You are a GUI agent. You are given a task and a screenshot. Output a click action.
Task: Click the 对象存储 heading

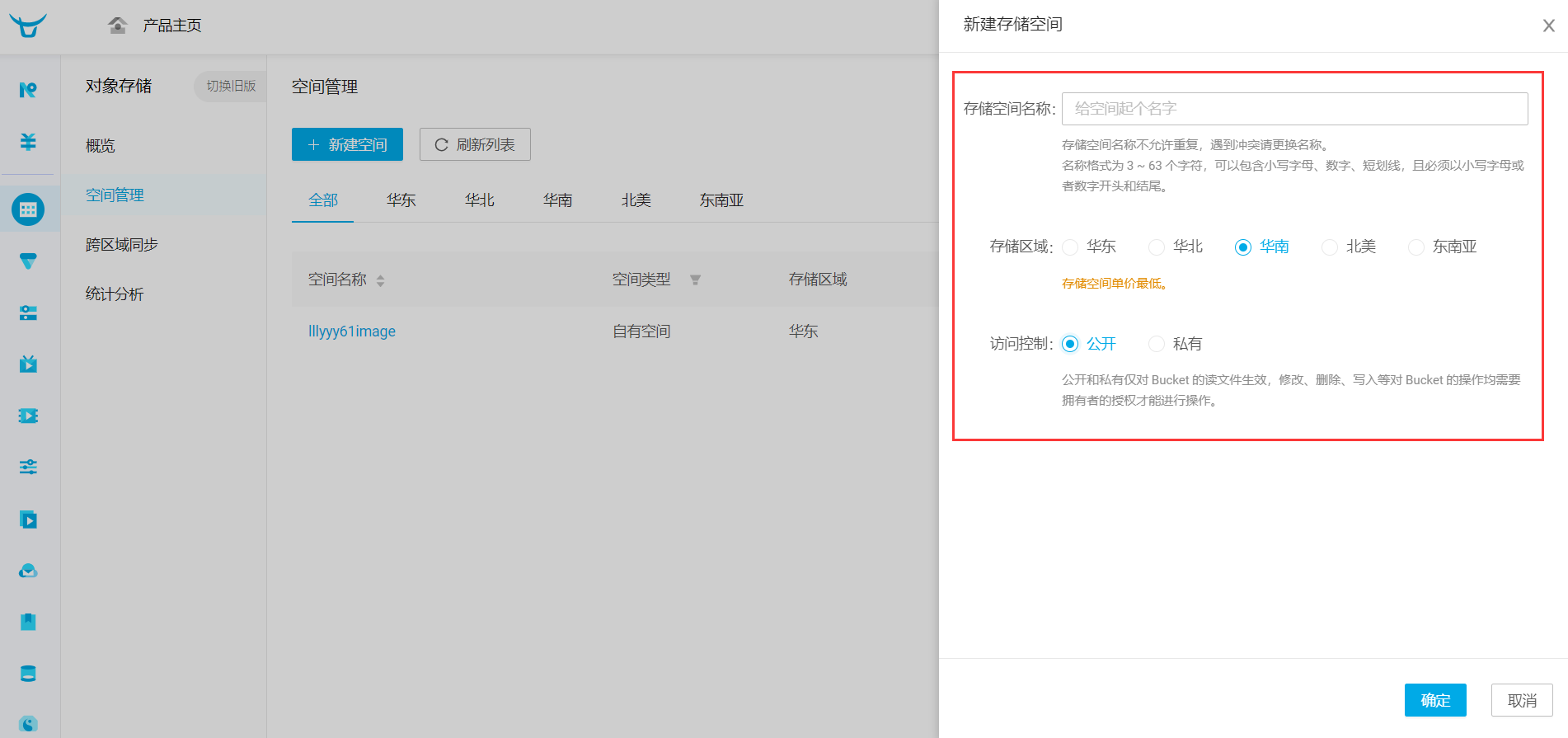[119, 86]
